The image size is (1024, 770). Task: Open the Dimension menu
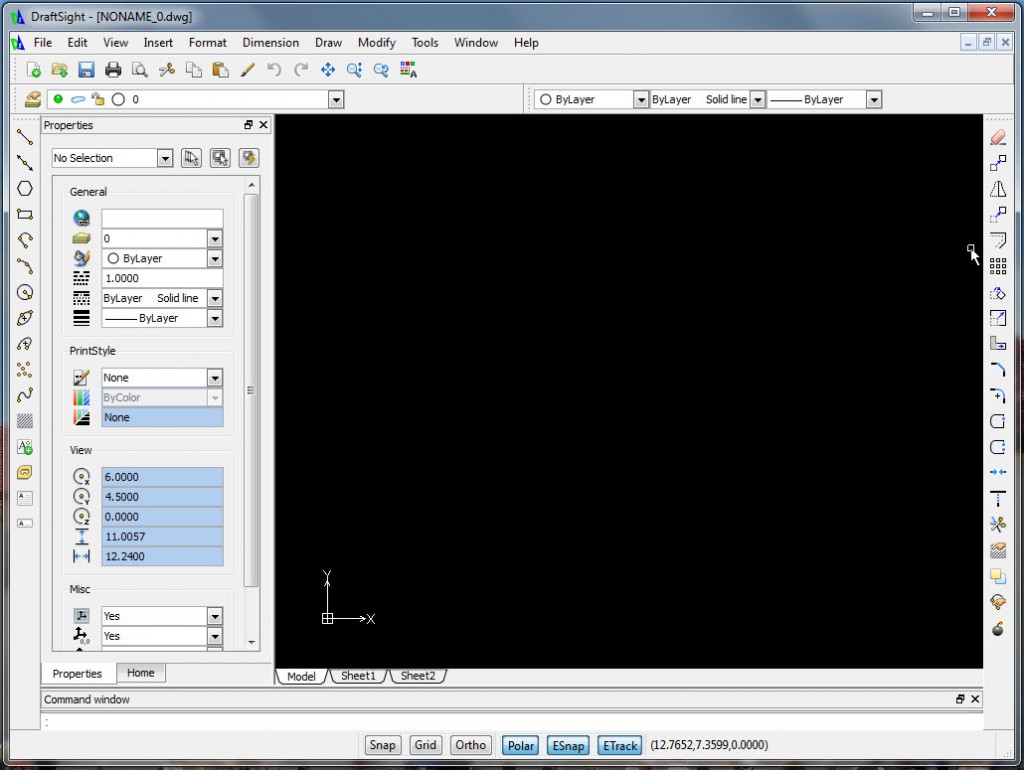pyautogui.click(x=270, y=42)
